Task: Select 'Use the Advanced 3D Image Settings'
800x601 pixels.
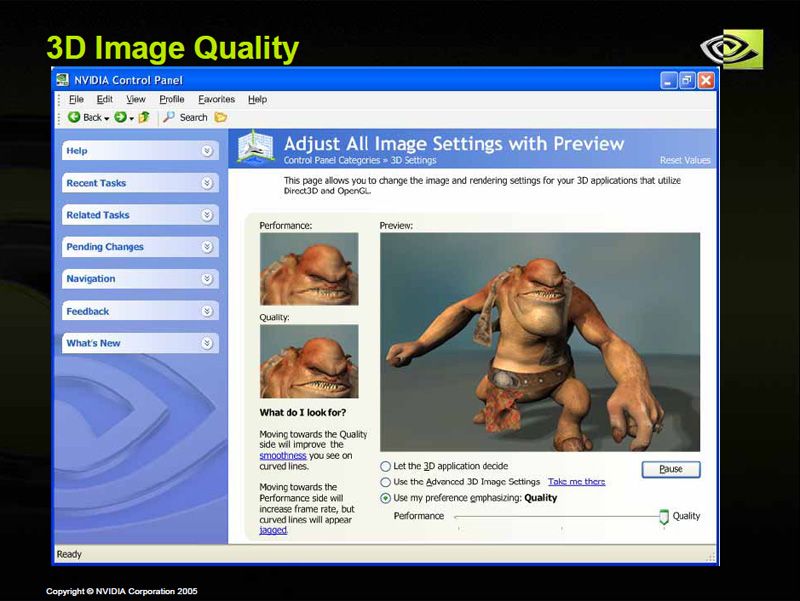Action: point(386,482)
